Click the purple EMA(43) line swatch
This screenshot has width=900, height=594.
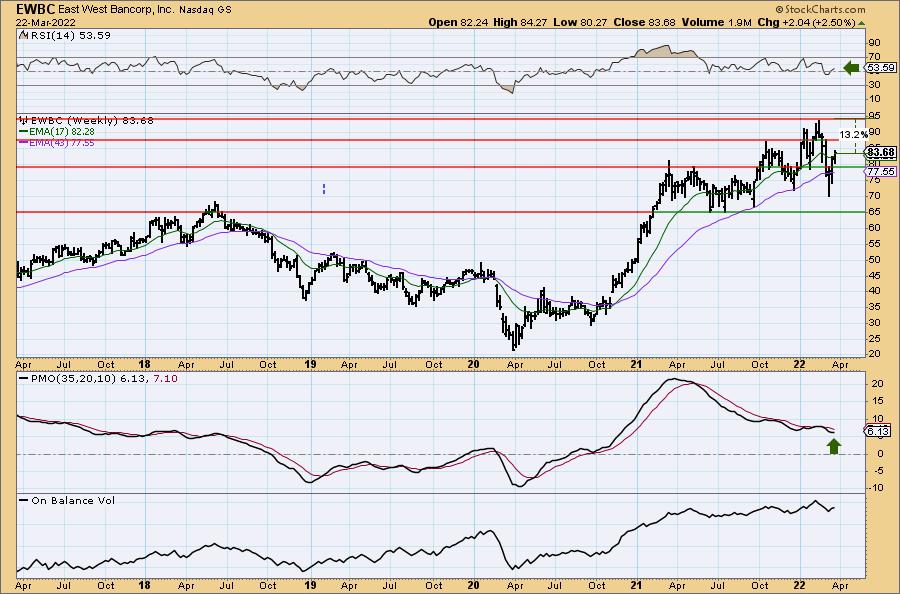tap(24, 142)
